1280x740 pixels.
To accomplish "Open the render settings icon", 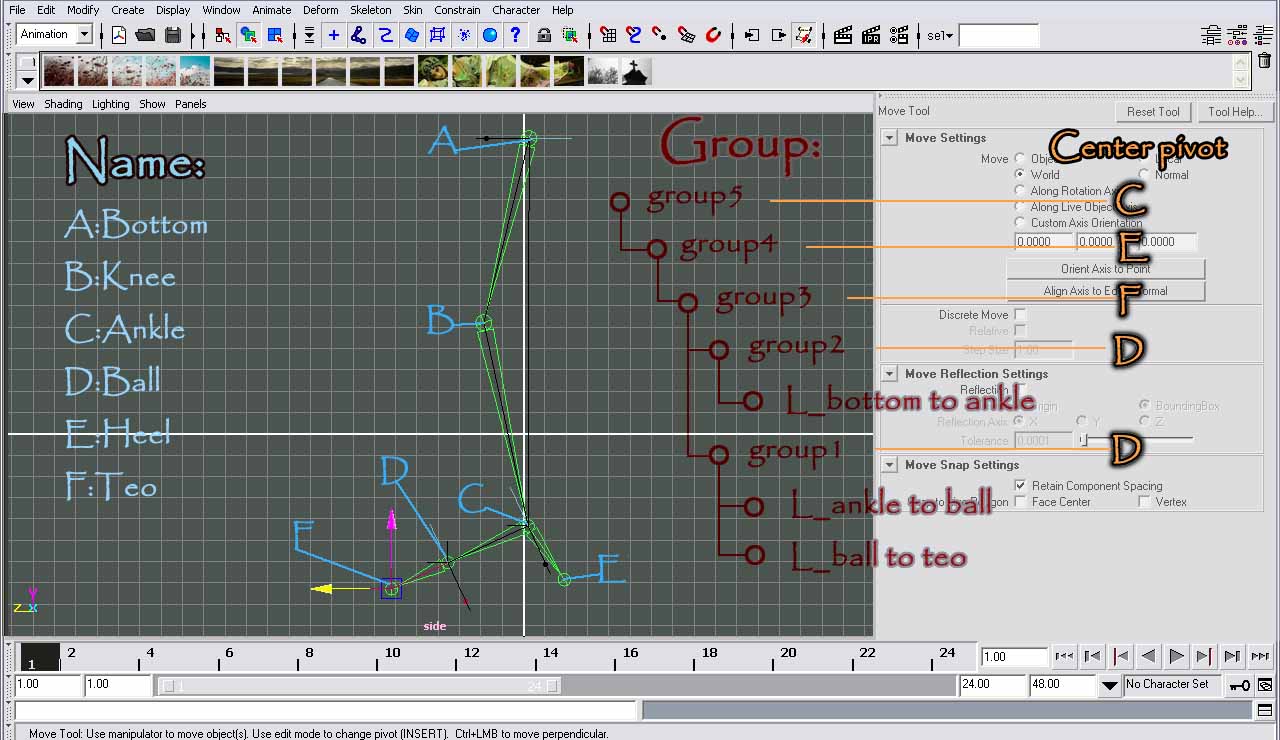I will point(899,35).
